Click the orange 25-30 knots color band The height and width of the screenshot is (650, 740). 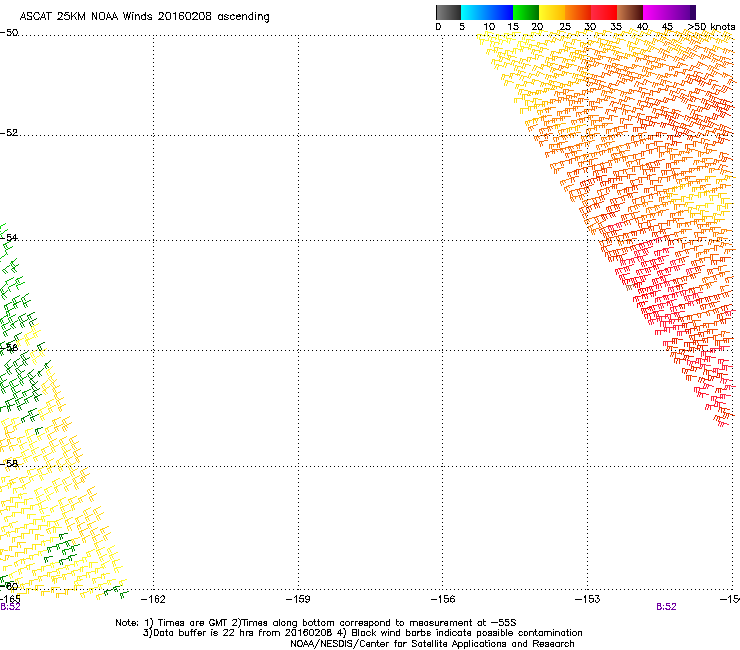point(578,12)
